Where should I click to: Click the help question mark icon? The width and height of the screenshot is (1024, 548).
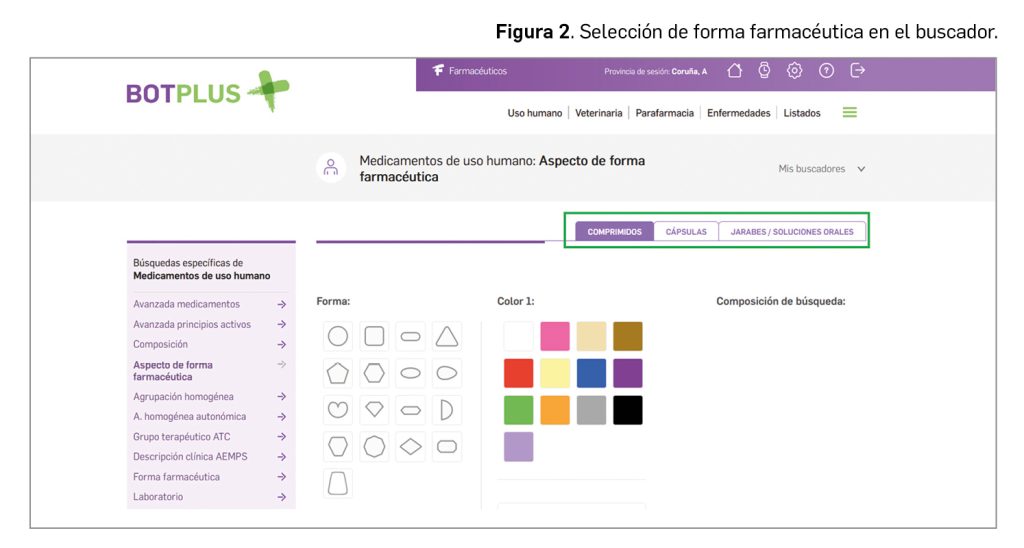(x=826, y=70)
